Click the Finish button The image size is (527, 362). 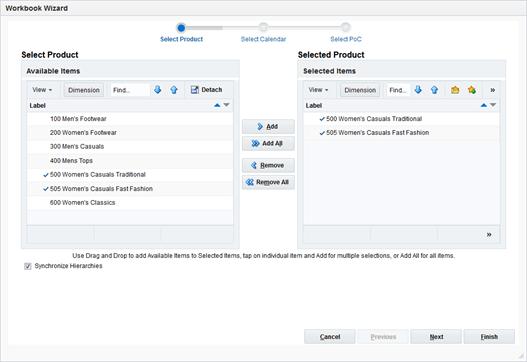pyautogui.click(x=489, y=336)
